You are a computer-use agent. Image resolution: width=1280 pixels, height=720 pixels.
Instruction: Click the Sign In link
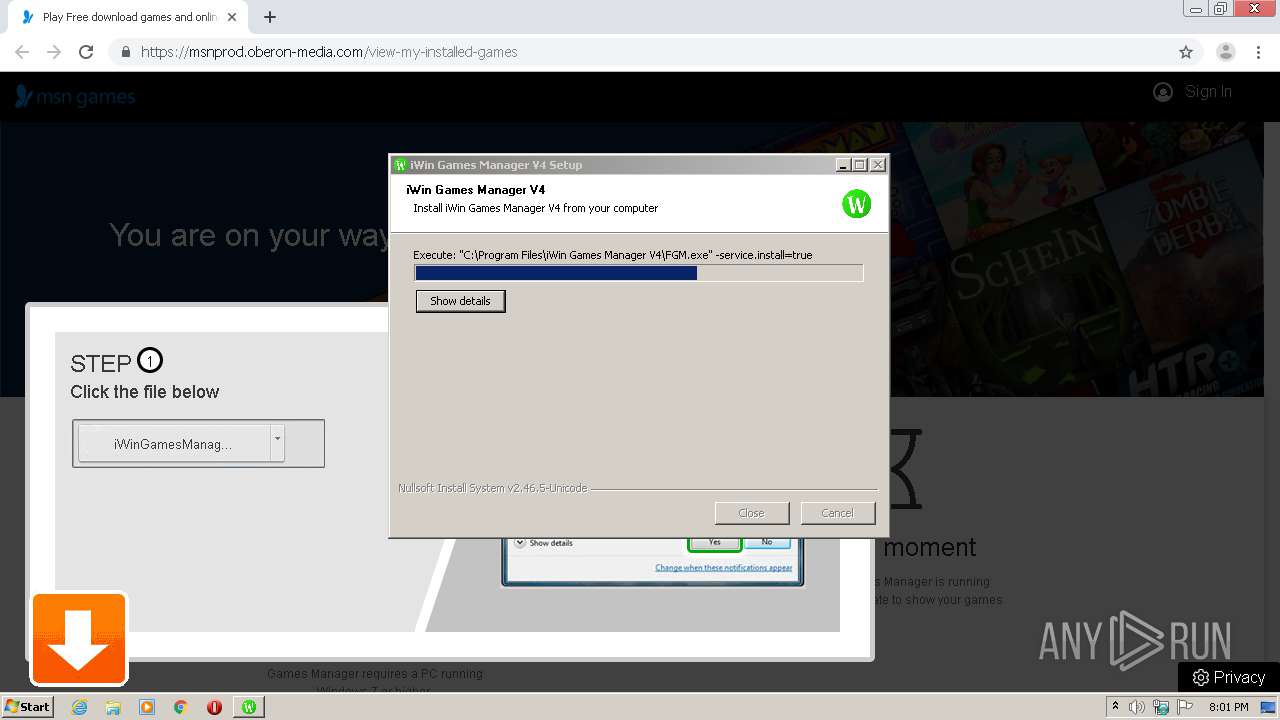click(x=1208, y=91)
